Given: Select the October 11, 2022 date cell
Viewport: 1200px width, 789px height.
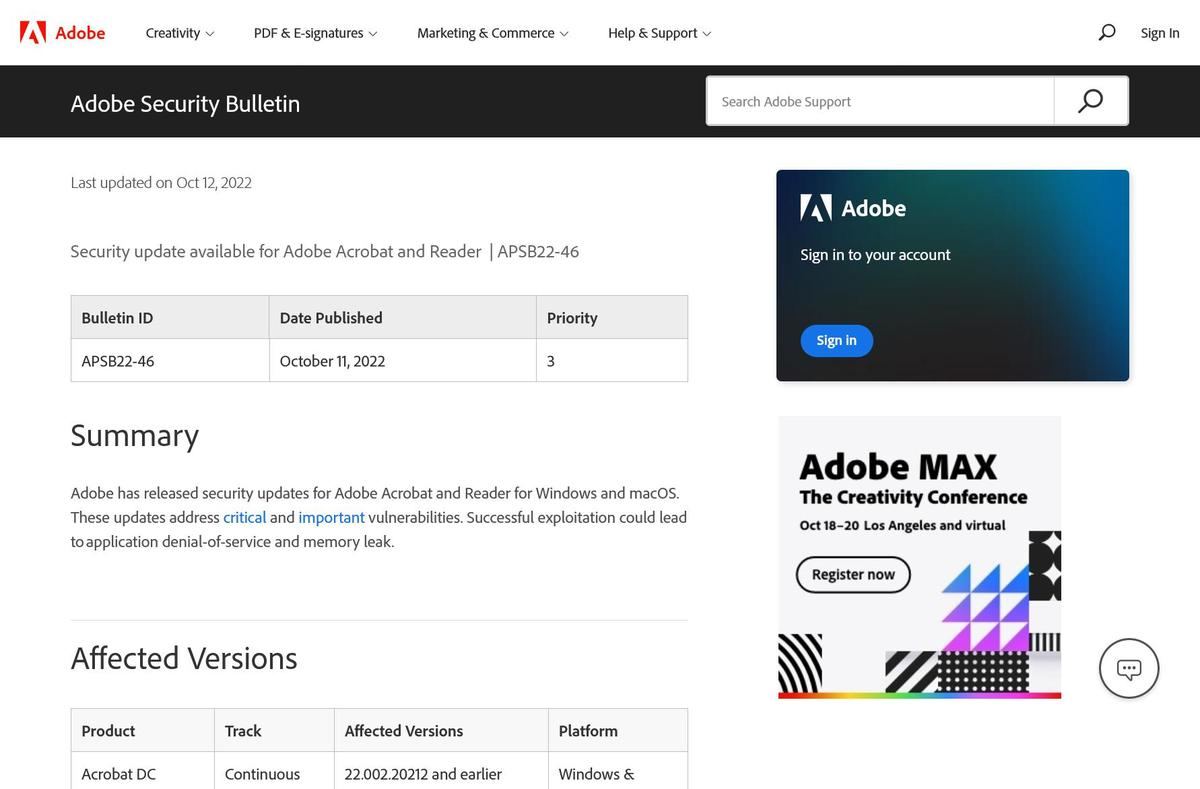Looking at the screenshot, I should click(x=403, y=360).
